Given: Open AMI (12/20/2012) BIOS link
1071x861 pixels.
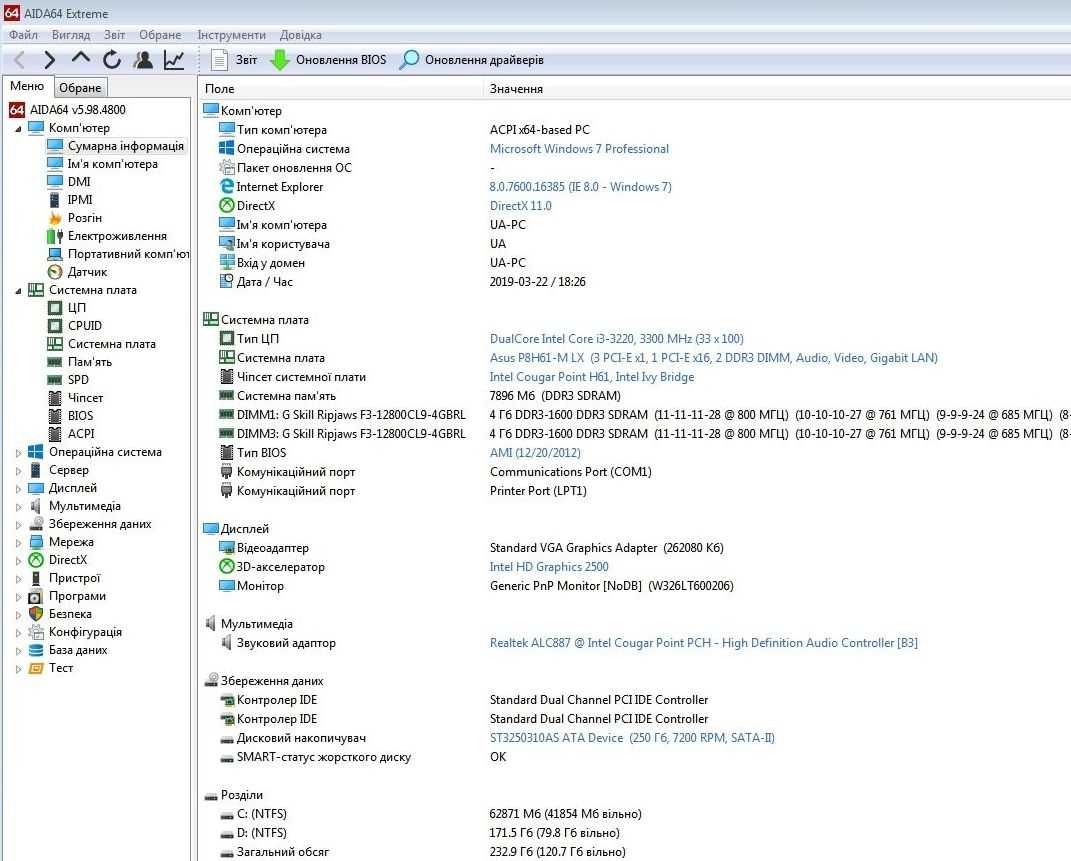Looking at the screenshot, I should click(535, 453).
